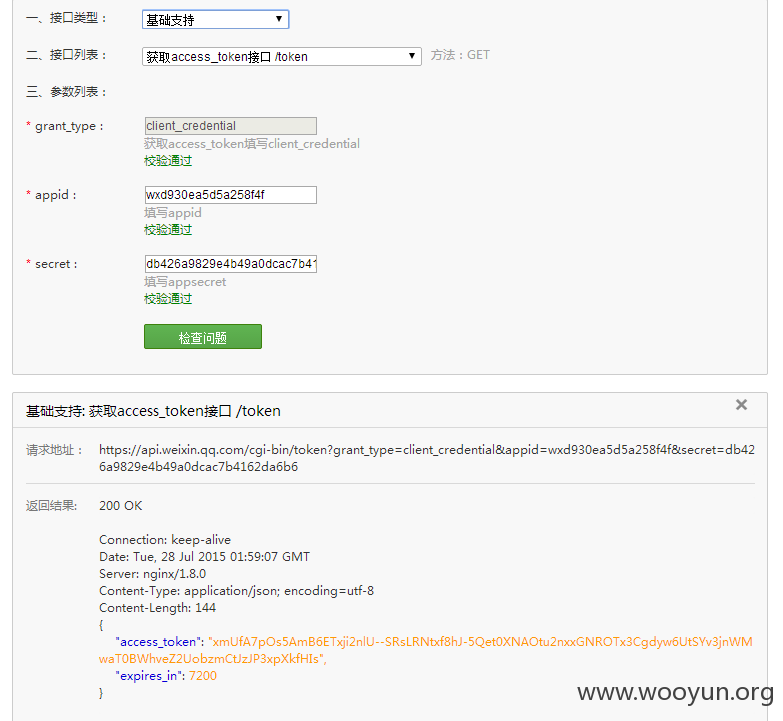Click the 填写appsecret hint text
This screenshot has width=783, height=721.
point(185,282)
